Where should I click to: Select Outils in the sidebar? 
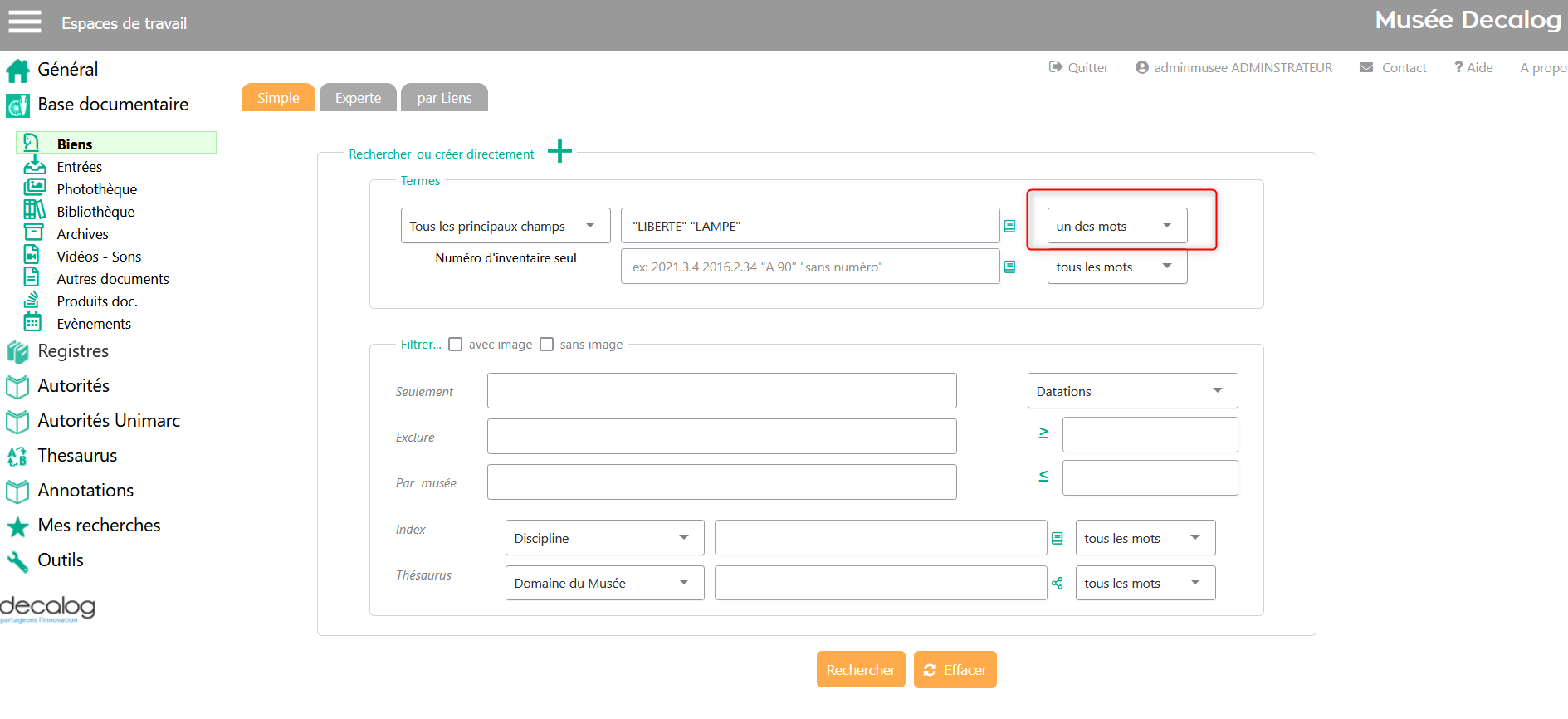(61, 560)
